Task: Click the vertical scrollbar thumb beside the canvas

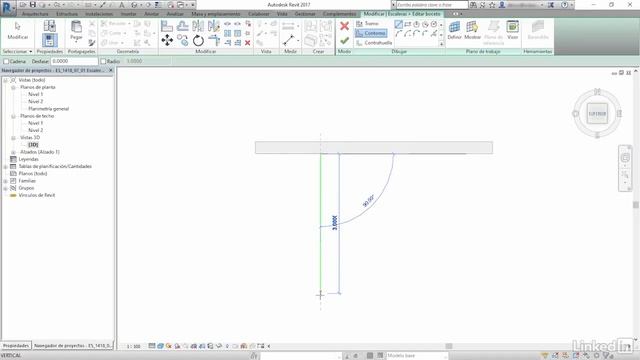Action: [x=636, y=205]
